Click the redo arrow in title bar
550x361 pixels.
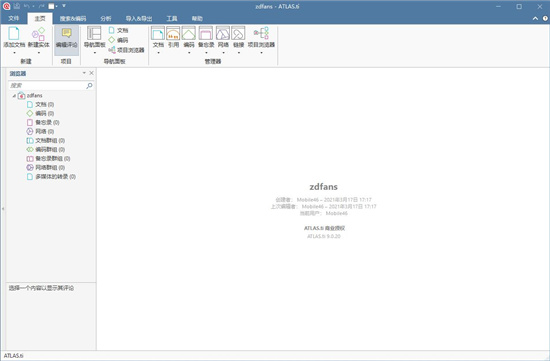pyautogui.click(x=41, y=6)
